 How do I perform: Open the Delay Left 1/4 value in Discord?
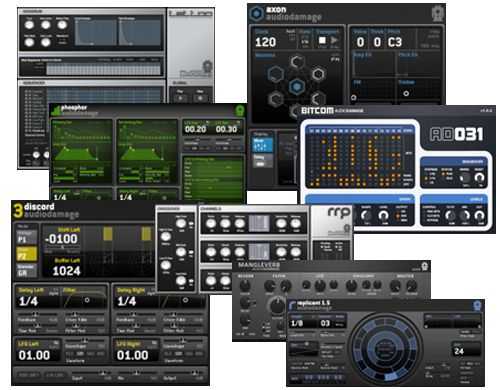pos(29,301)
